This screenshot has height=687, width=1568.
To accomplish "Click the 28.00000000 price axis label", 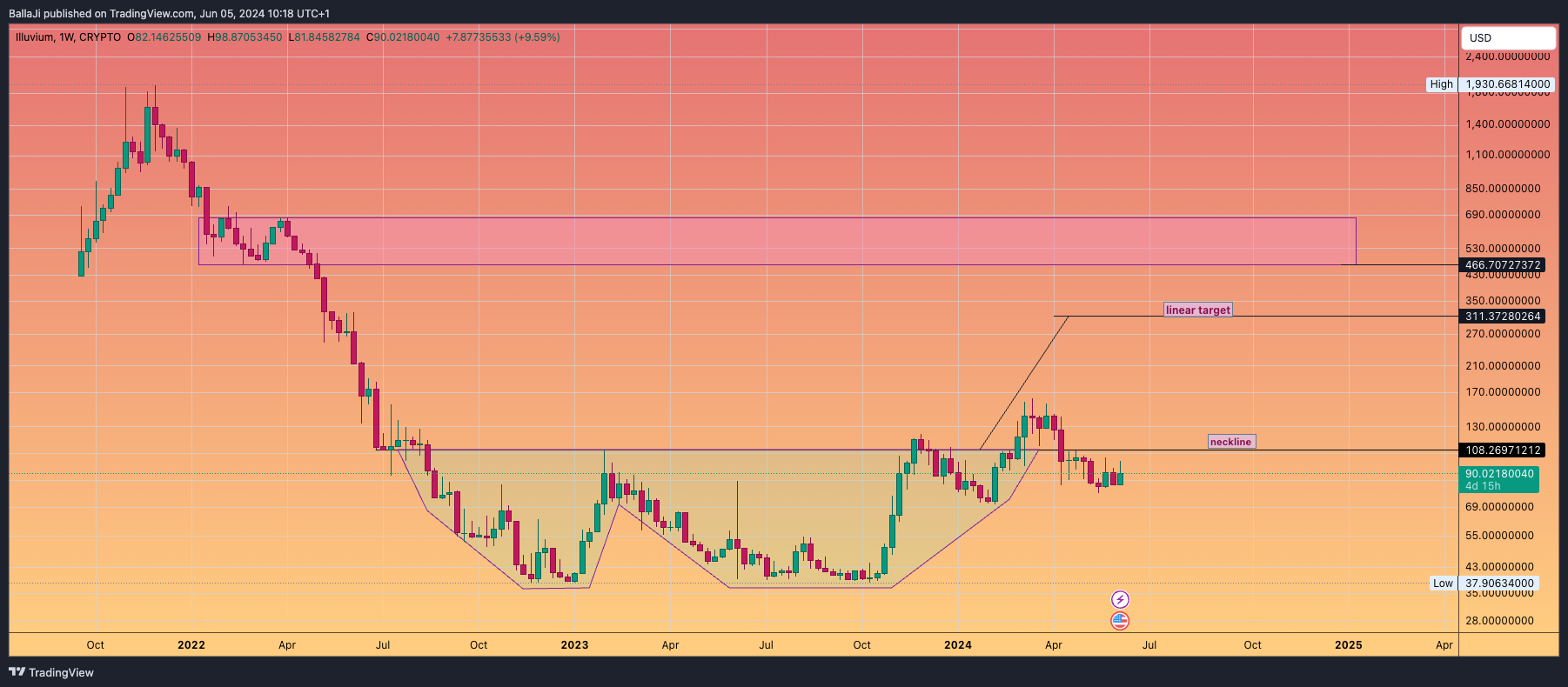I will (1499, 621).
